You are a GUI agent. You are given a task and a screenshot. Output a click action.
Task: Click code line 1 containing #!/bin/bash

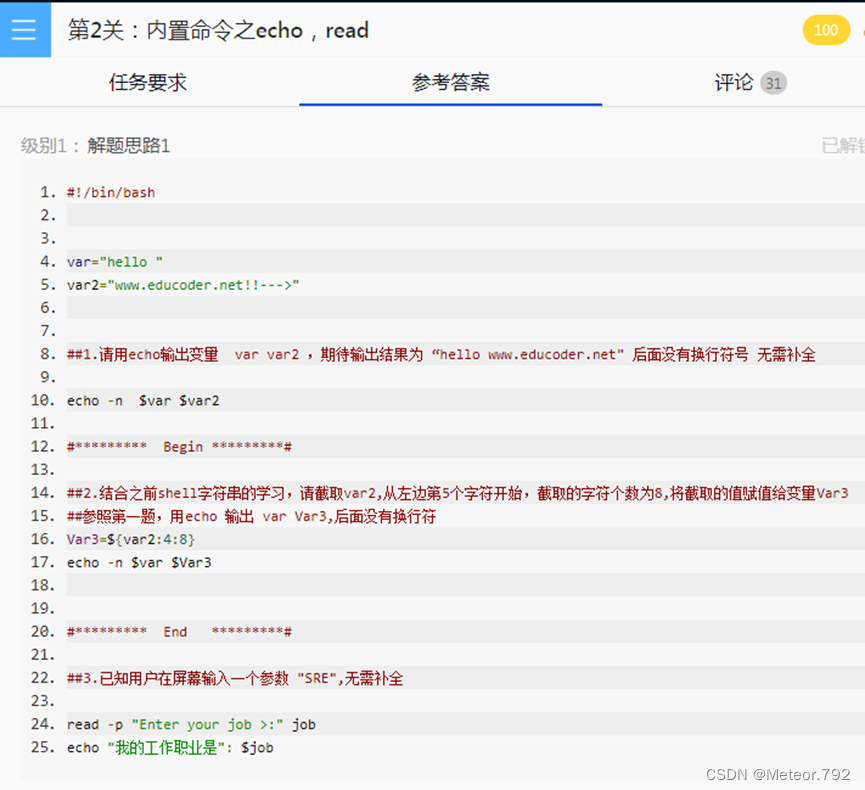point(108,192)
